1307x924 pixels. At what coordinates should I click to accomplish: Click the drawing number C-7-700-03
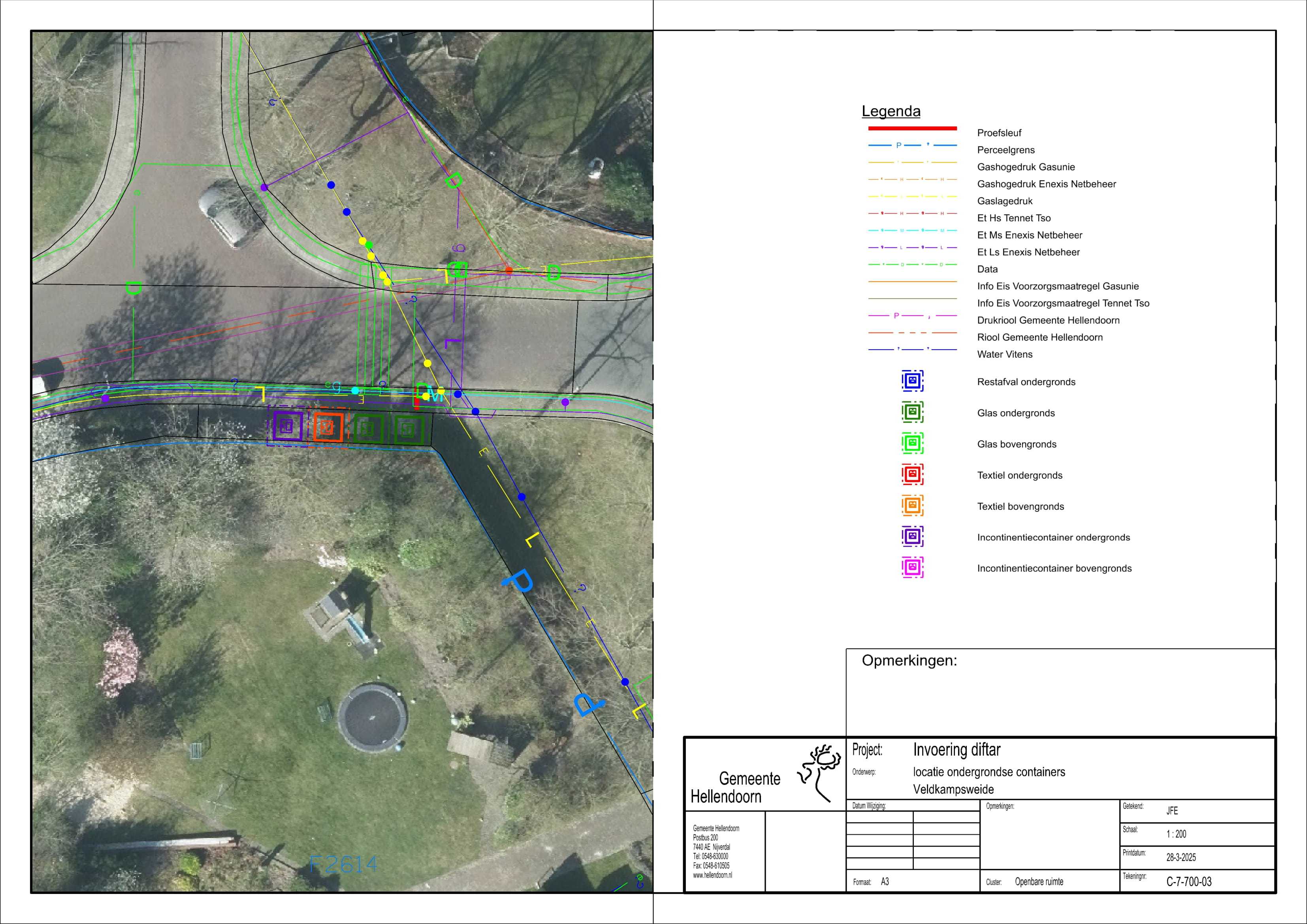(1188, 882)
